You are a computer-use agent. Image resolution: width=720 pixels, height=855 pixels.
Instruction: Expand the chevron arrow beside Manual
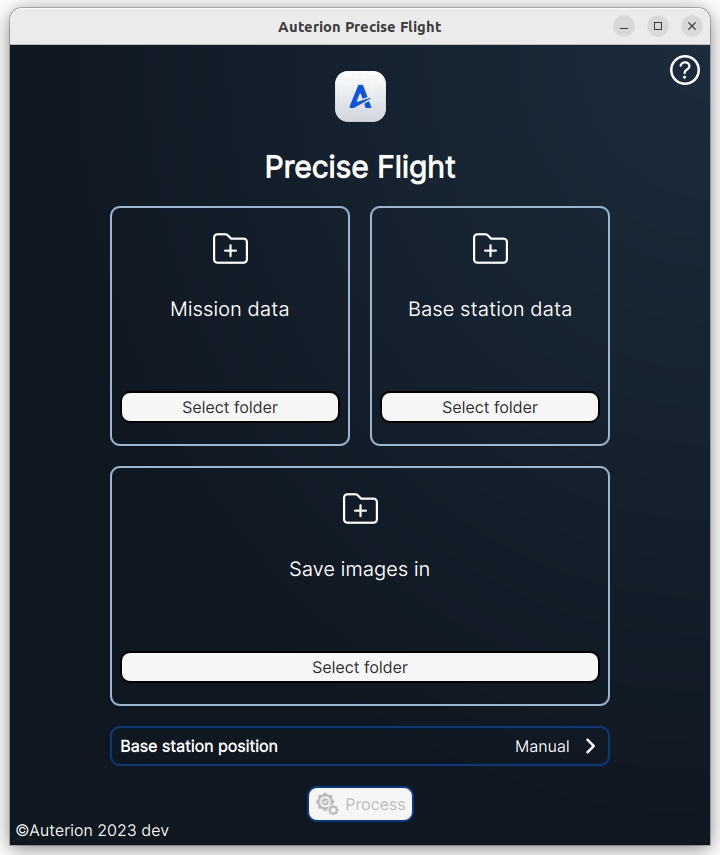(590, 746)
